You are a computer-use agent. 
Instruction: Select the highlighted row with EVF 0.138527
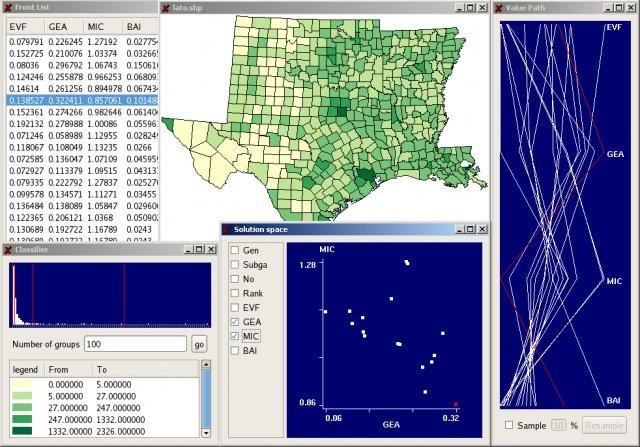click(82, 100)
